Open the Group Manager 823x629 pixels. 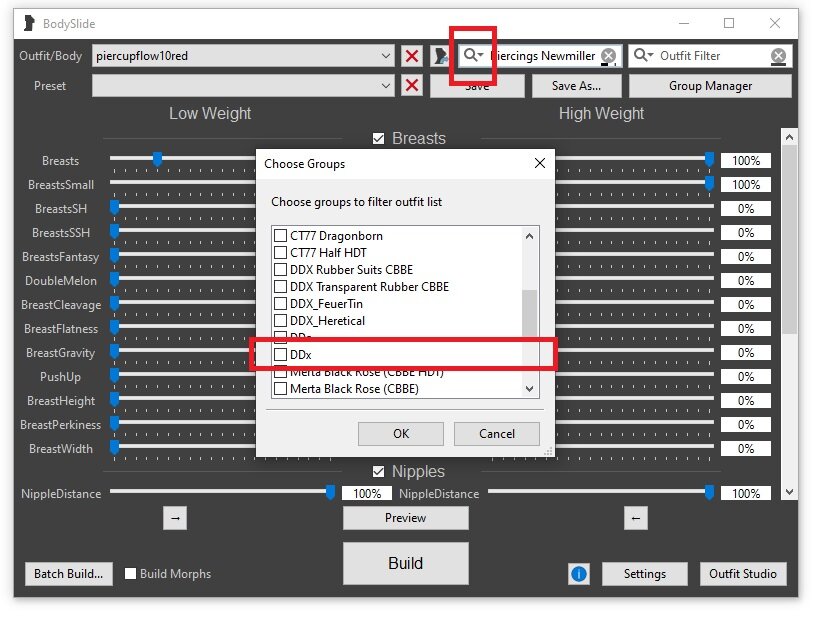(710, 86)
